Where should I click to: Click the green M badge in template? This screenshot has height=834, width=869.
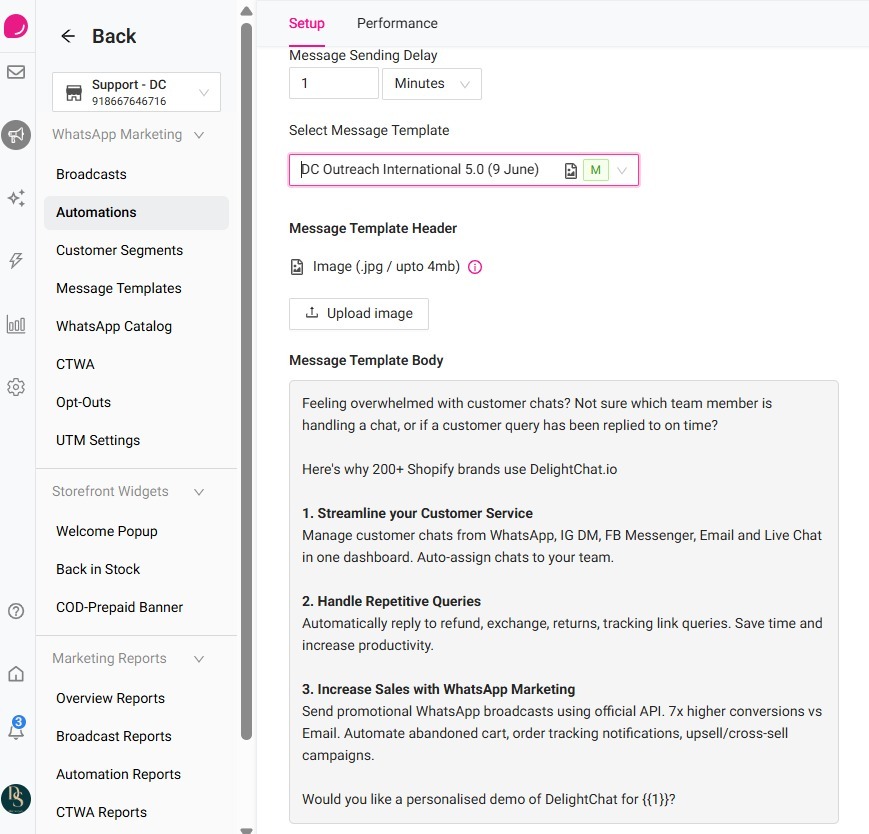click(596, 170)
